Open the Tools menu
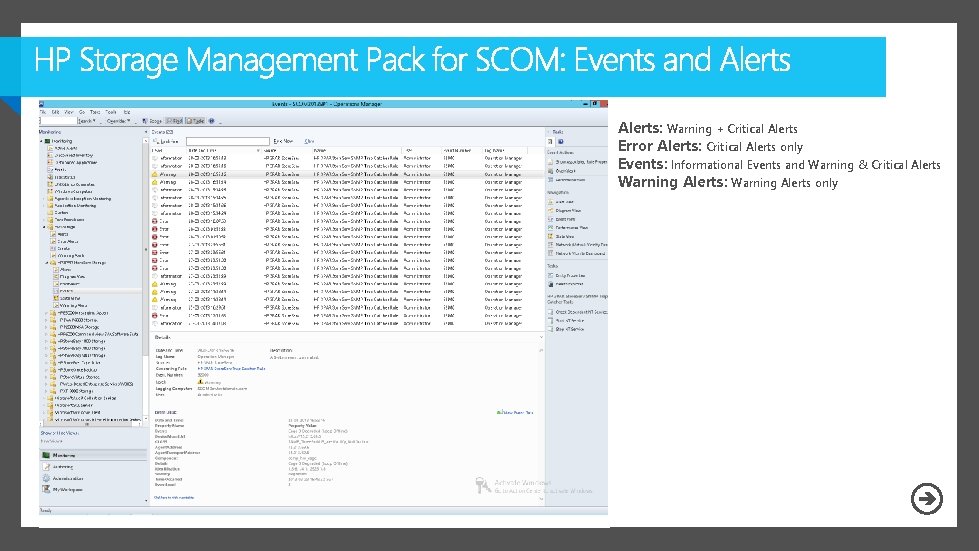Viewport: 979px width, 551px height. coord(111,112)
